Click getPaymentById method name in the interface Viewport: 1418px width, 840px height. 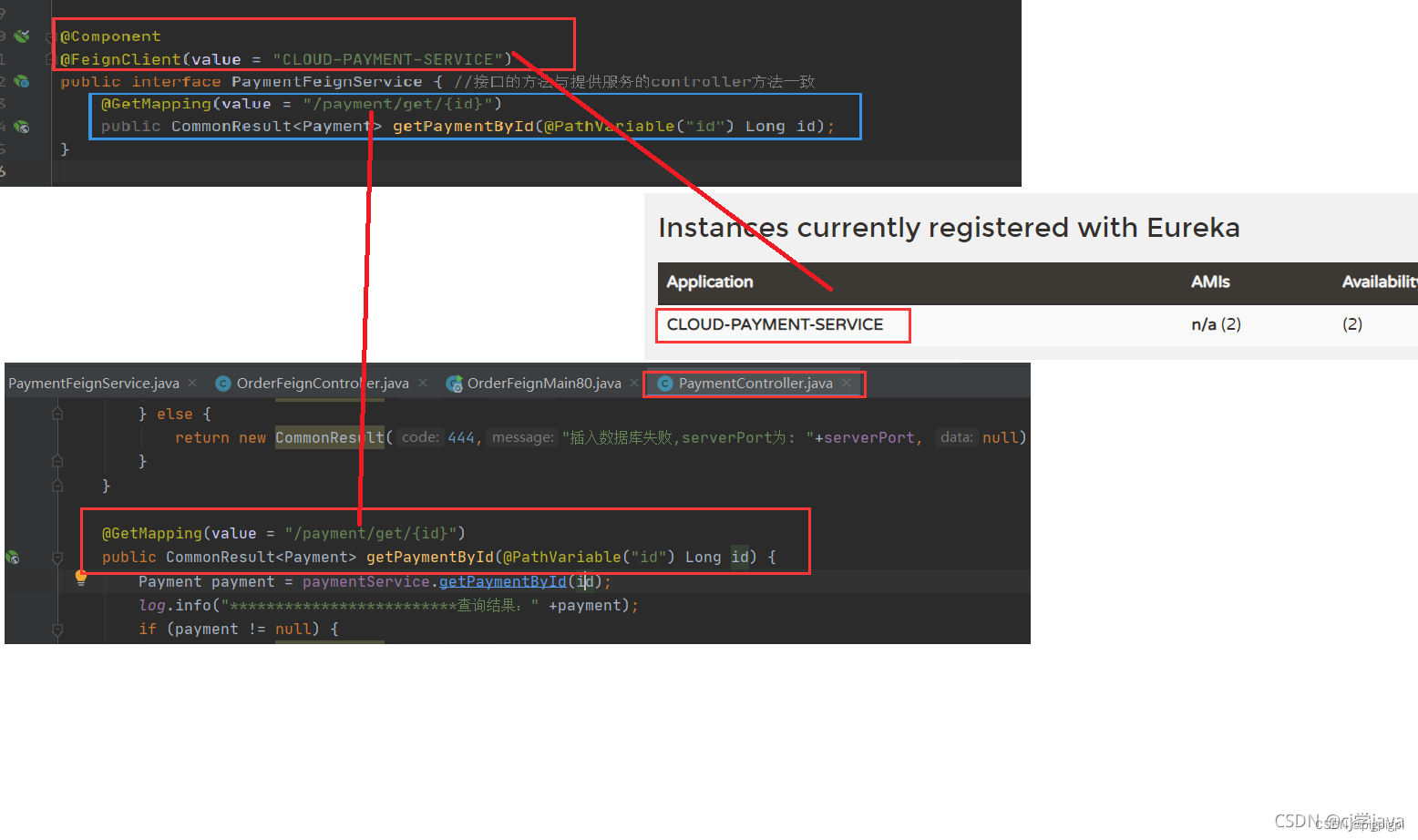(x=463, y=127)
